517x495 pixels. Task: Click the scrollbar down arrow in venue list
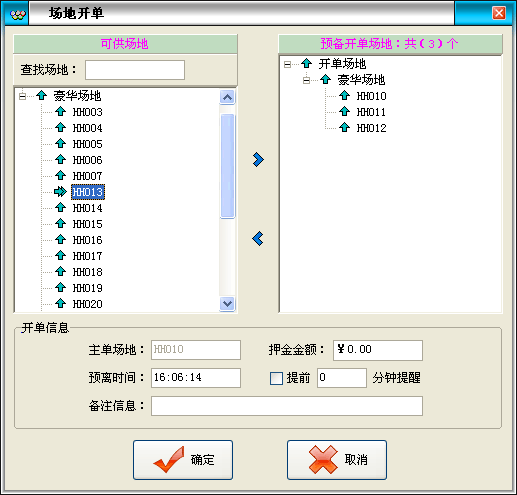[227, 304]
